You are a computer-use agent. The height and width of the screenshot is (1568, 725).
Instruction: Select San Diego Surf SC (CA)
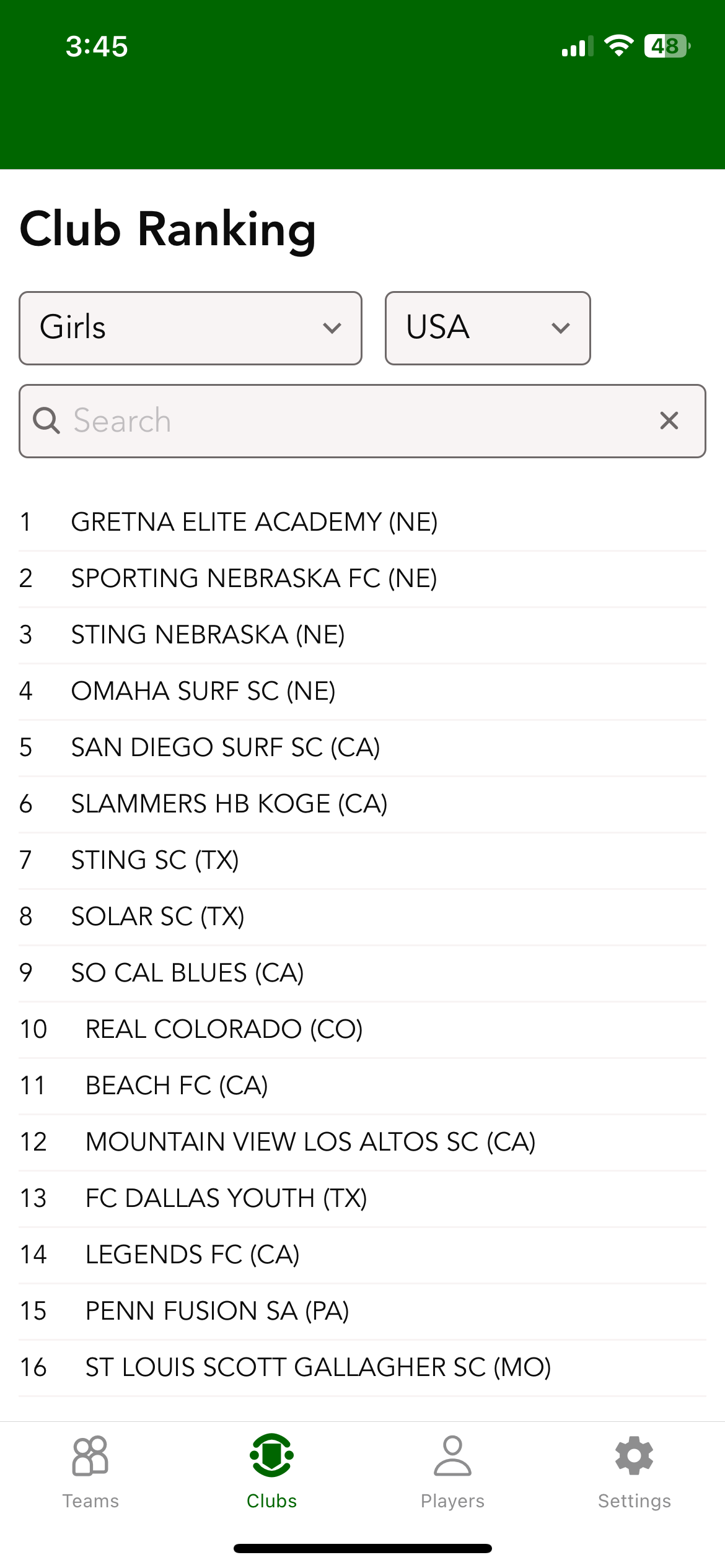pyautogui.click(x=226, y=747)
